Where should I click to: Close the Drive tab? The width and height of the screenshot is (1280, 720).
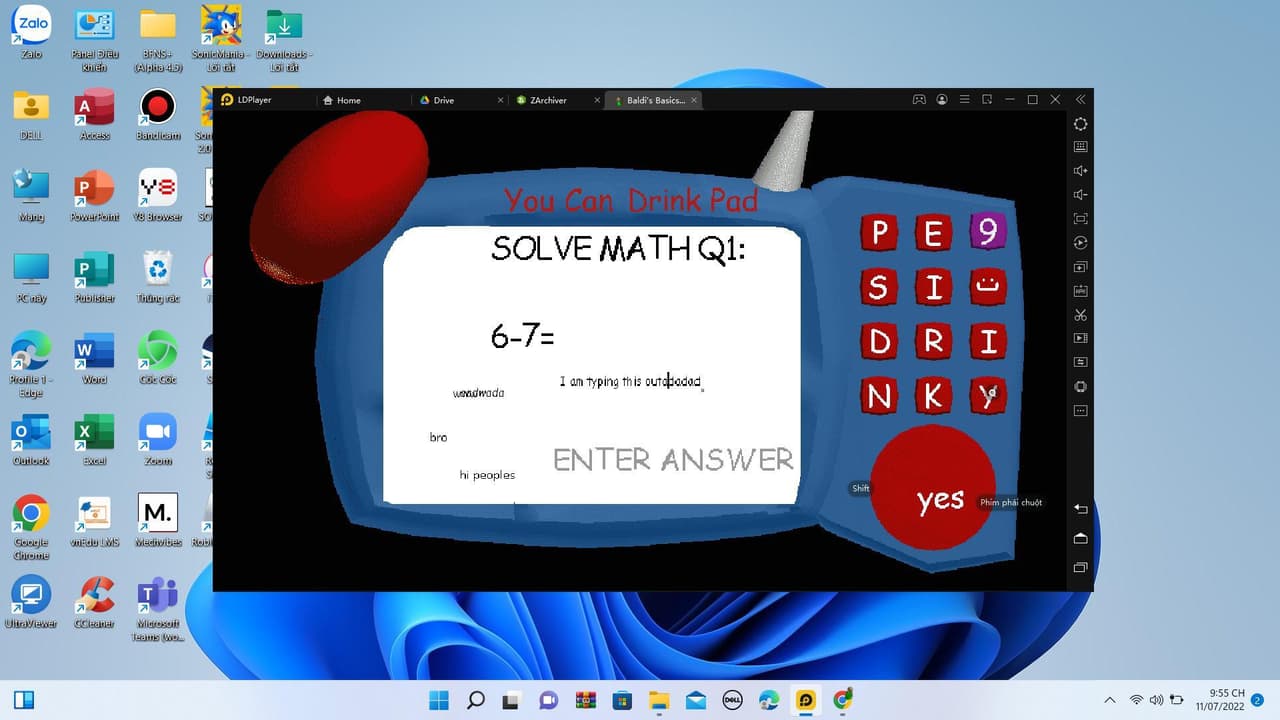pyautogui.click(x=501, y=100)
